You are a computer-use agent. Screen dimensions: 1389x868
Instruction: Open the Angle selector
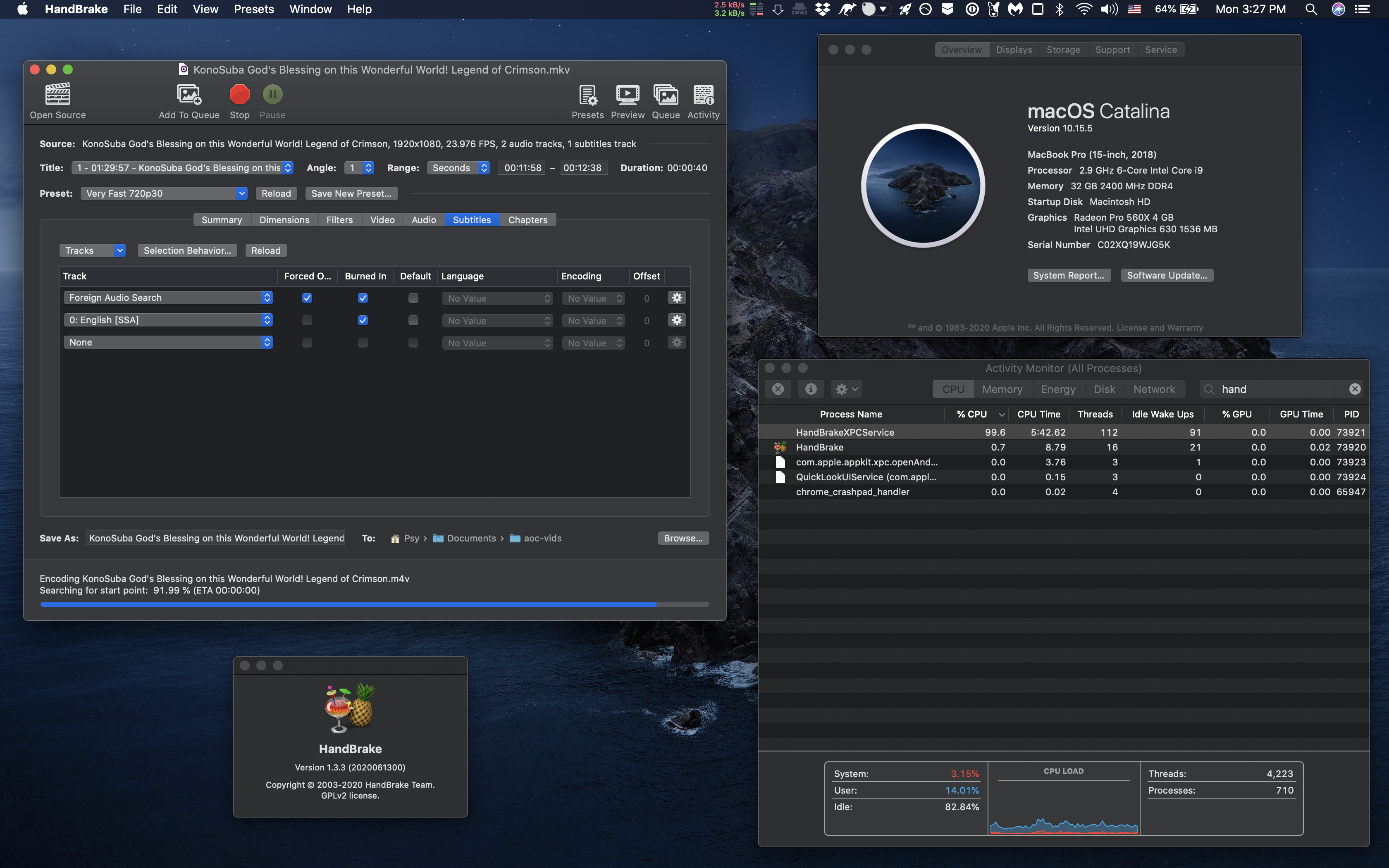pyautogui.click(x=359, y=168)
